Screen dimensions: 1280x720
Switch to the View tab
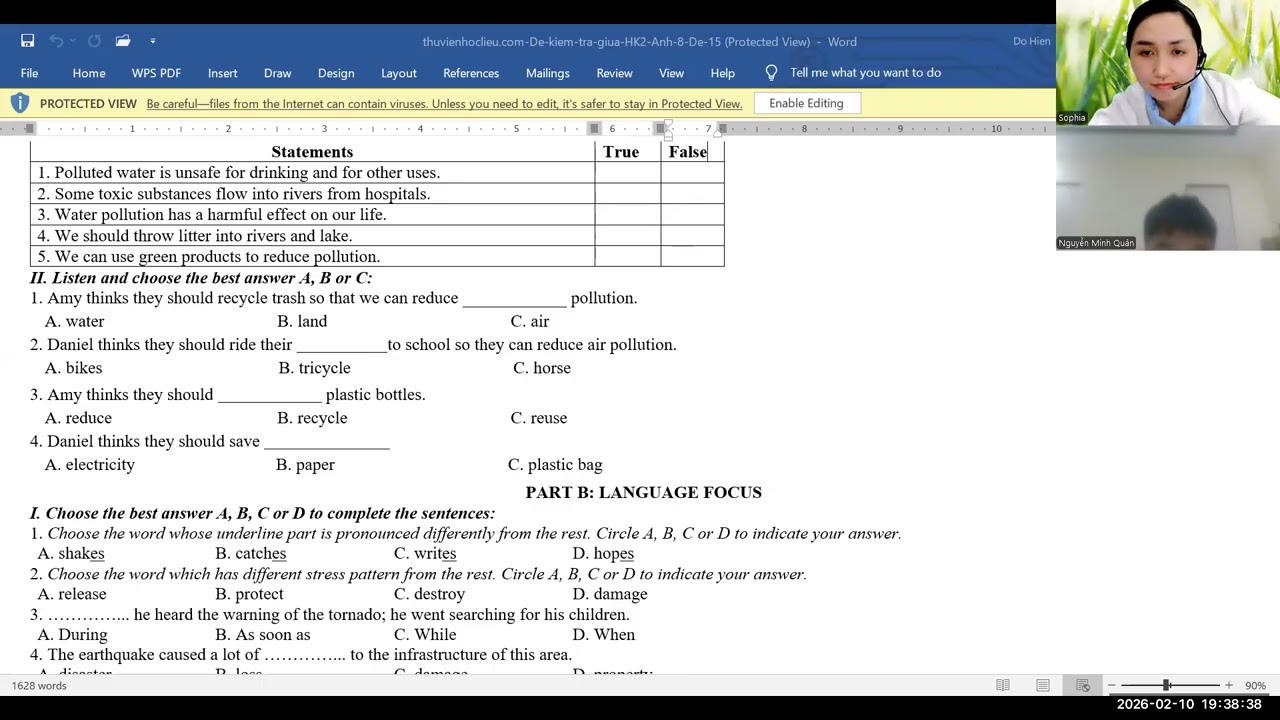671,73
